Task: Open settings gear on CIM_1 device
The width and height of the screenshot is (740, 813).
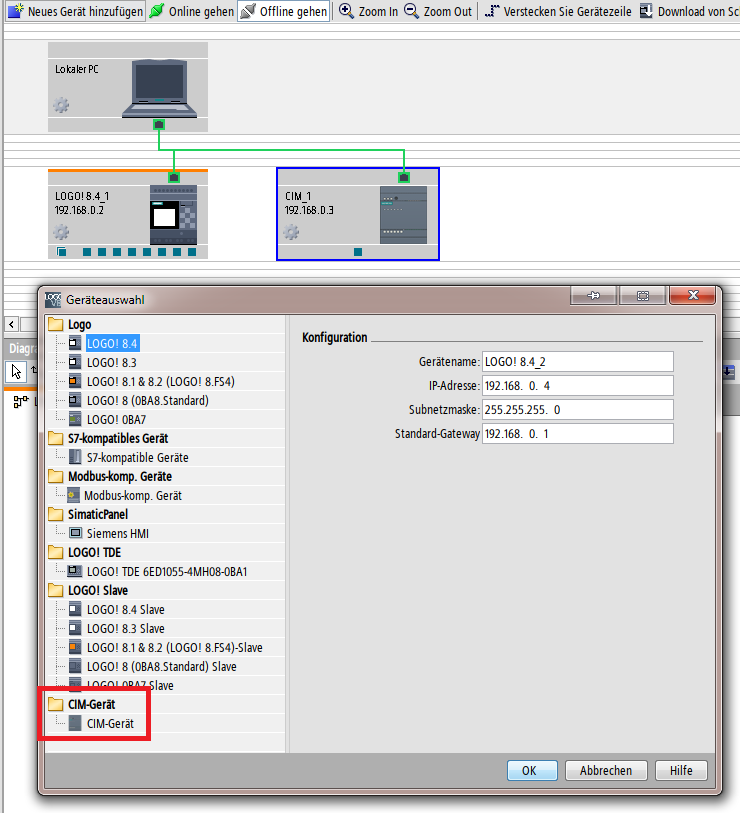Action: click(x=291, y=232)
